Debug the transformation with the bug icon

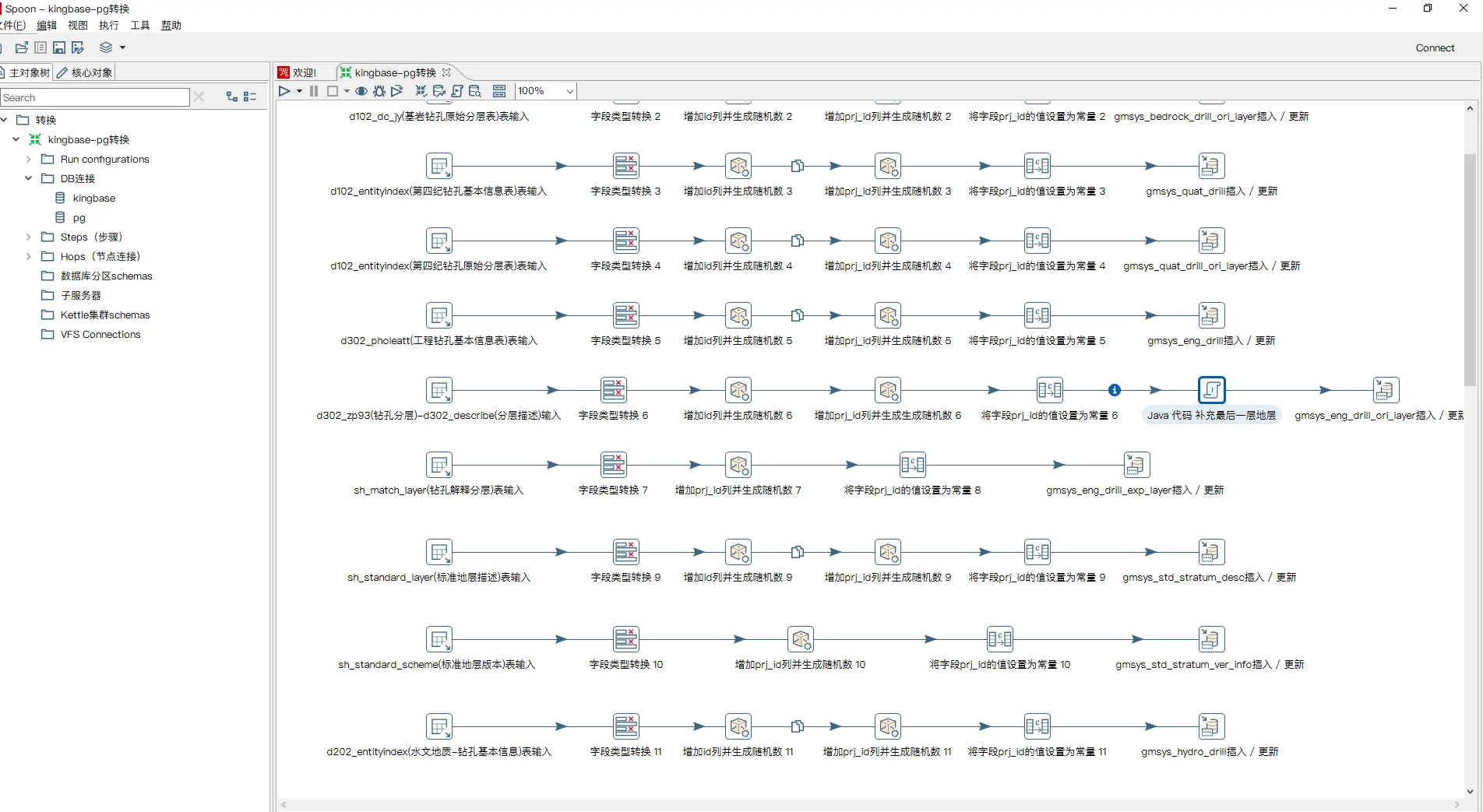379,91
